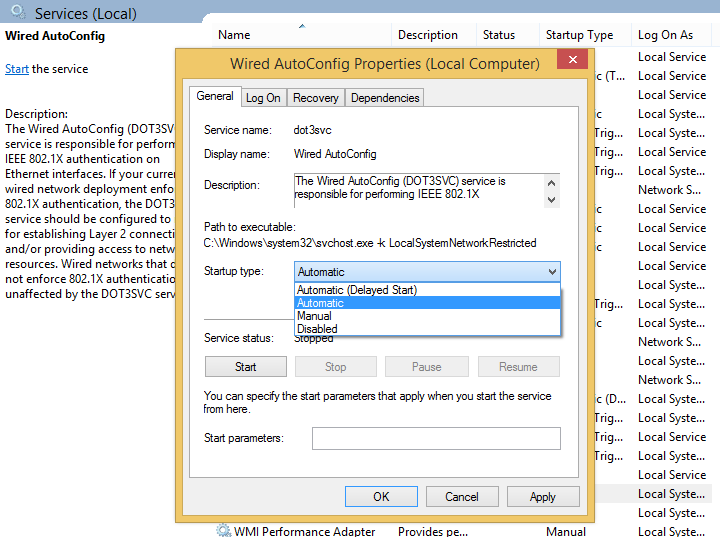Switch to the General tab

(215, 96)
